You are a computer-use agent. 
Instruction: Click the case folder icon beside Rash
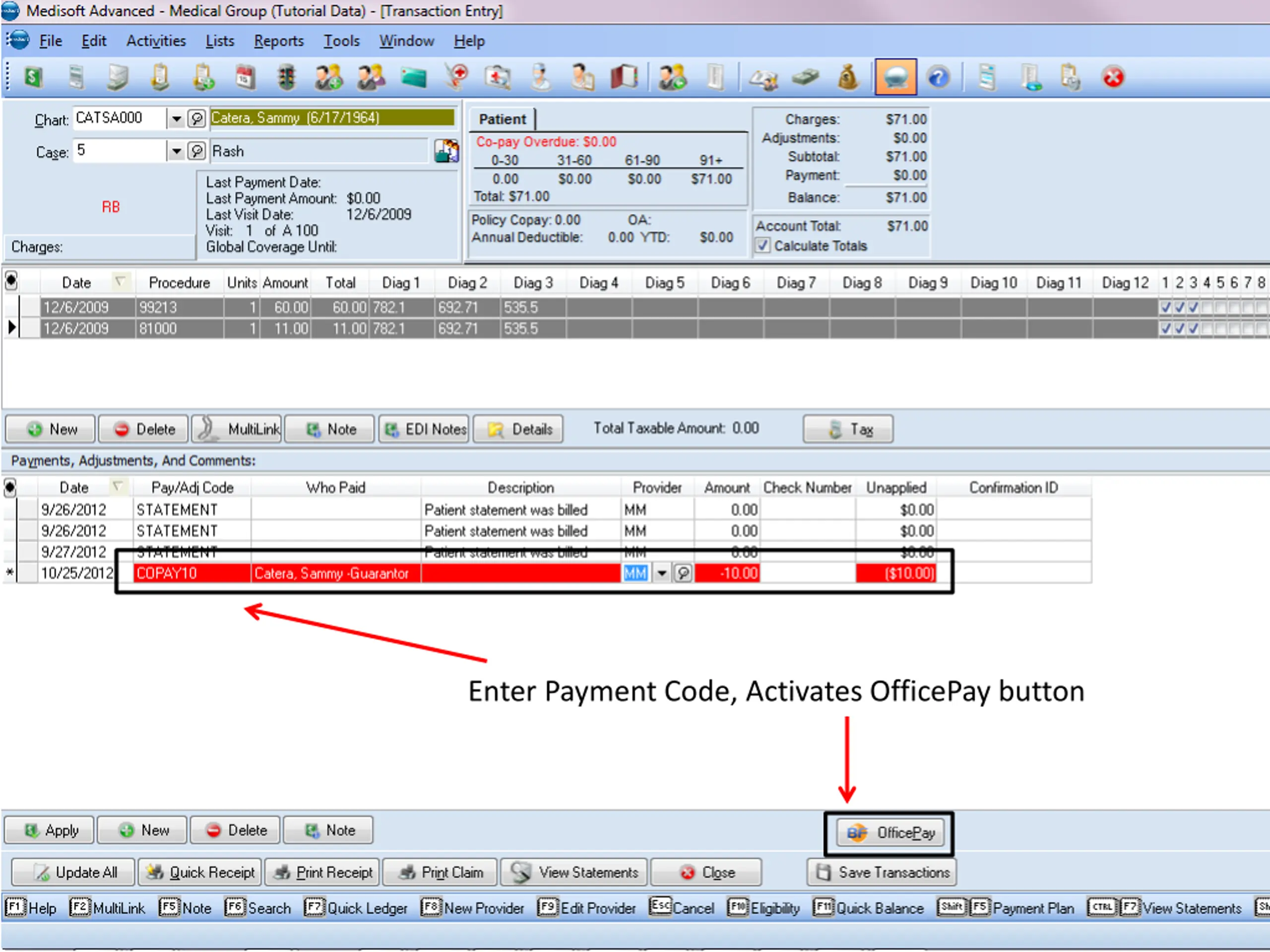click(446, 151)
